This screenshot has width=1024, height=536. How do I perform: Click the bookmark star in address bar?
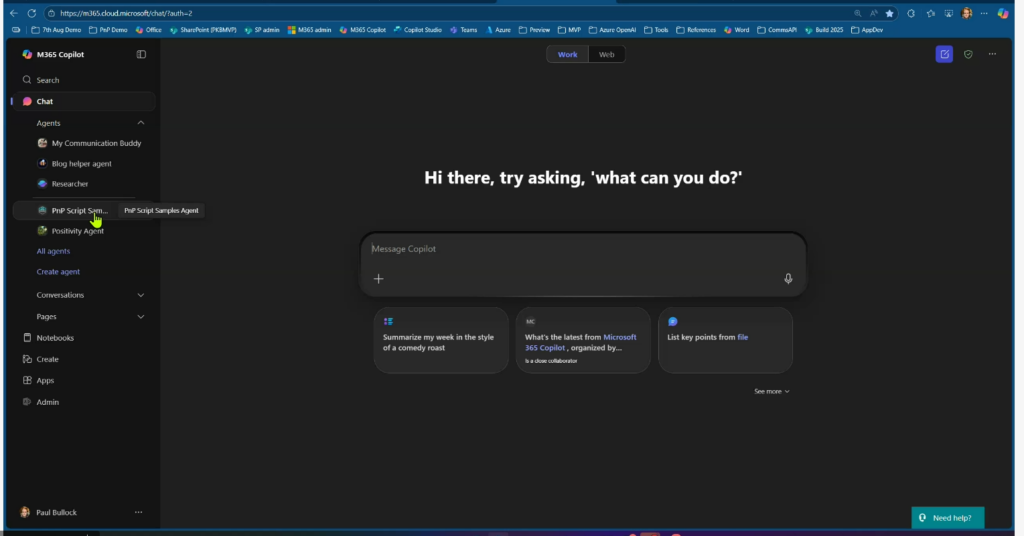[x=889, y=13]
